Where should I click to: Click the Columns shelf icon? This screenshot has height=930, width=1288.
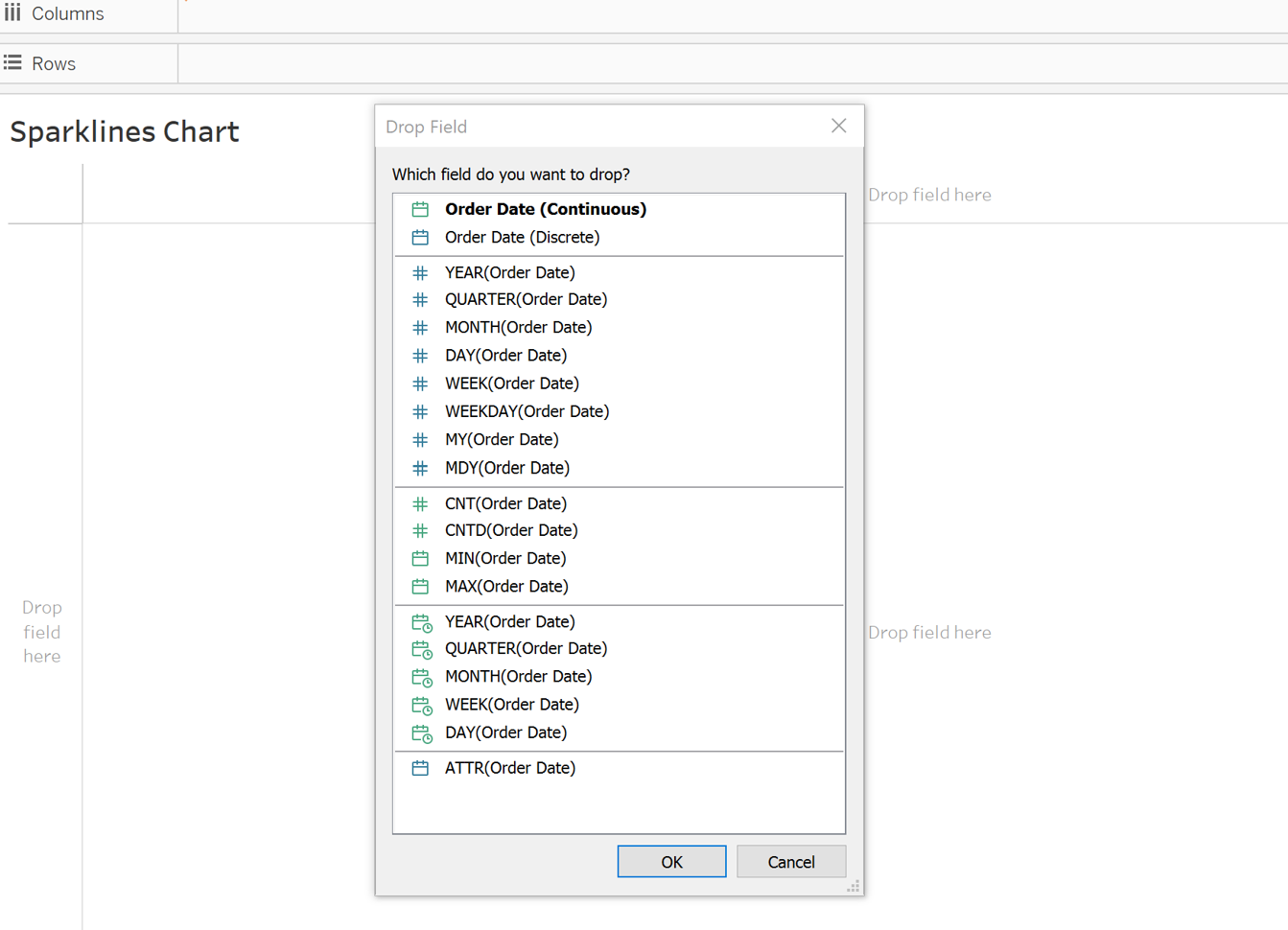(12, 13)
